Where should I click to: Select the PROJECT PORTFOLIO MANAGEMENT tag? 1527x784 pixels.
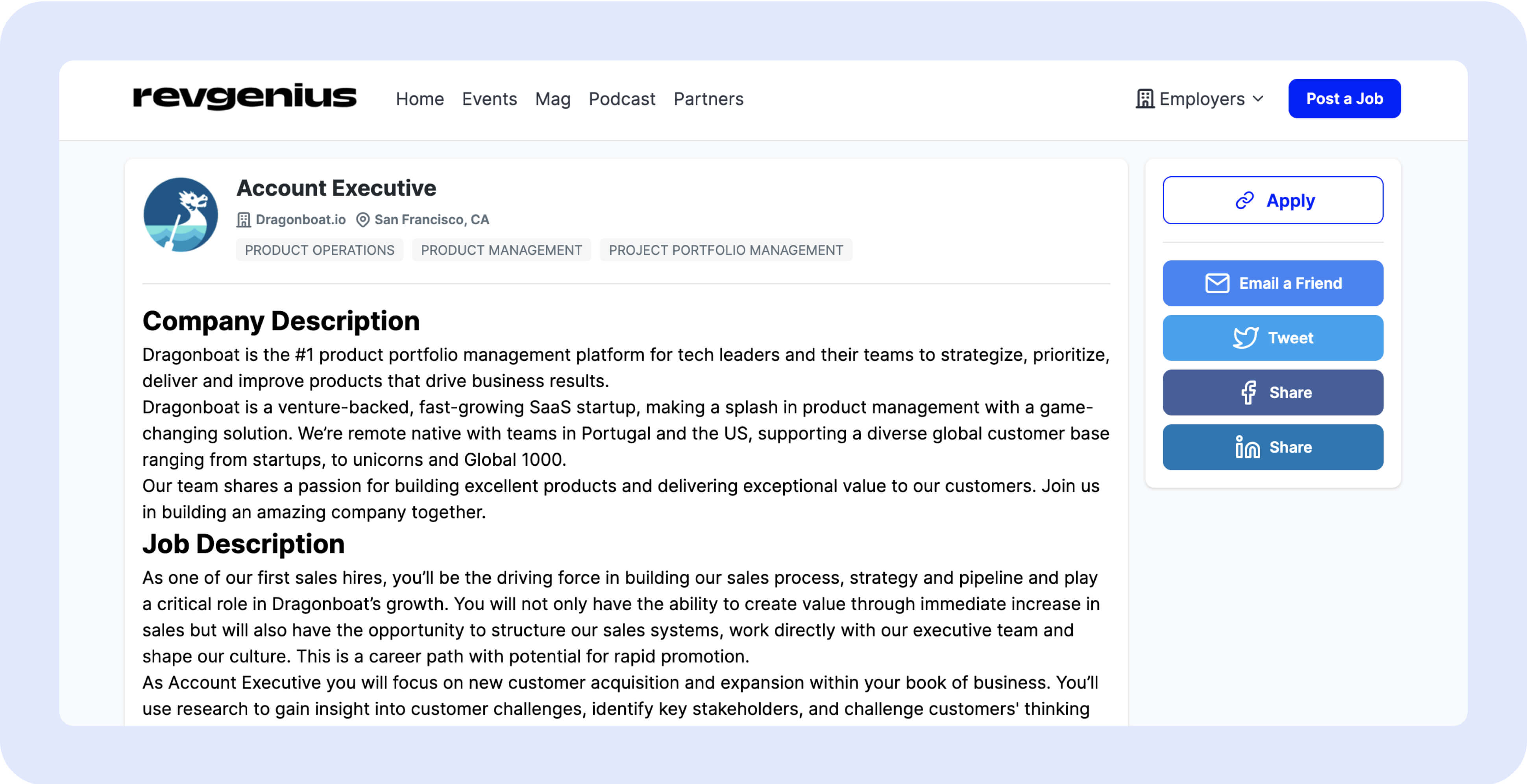726,250
